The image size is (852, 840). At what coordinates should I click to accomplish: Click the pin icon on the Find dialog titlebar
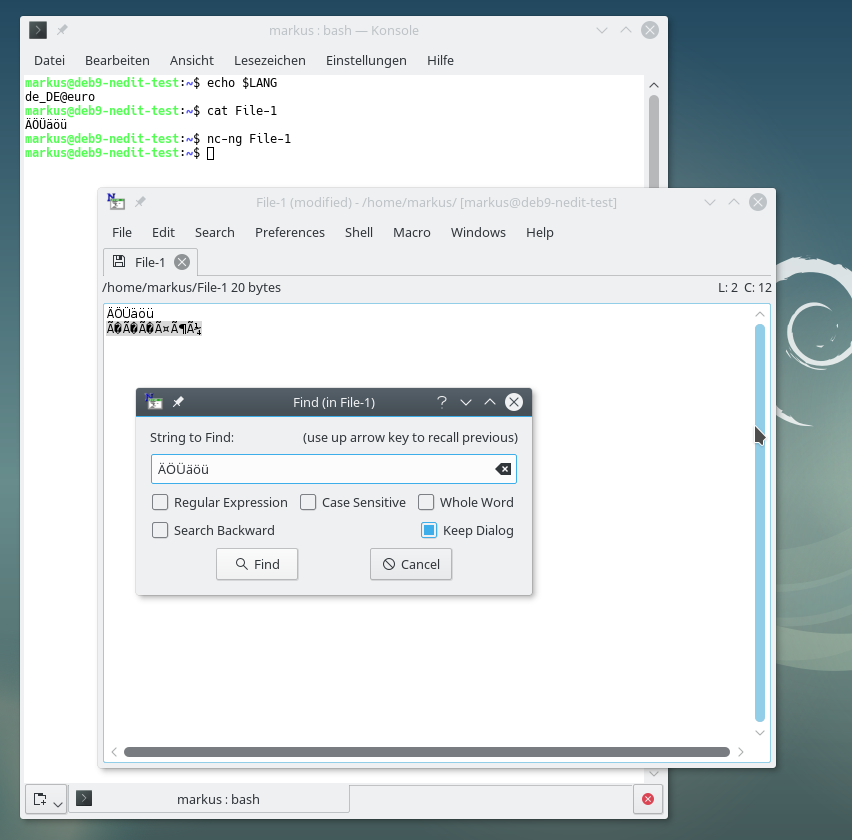click(178, 401)
